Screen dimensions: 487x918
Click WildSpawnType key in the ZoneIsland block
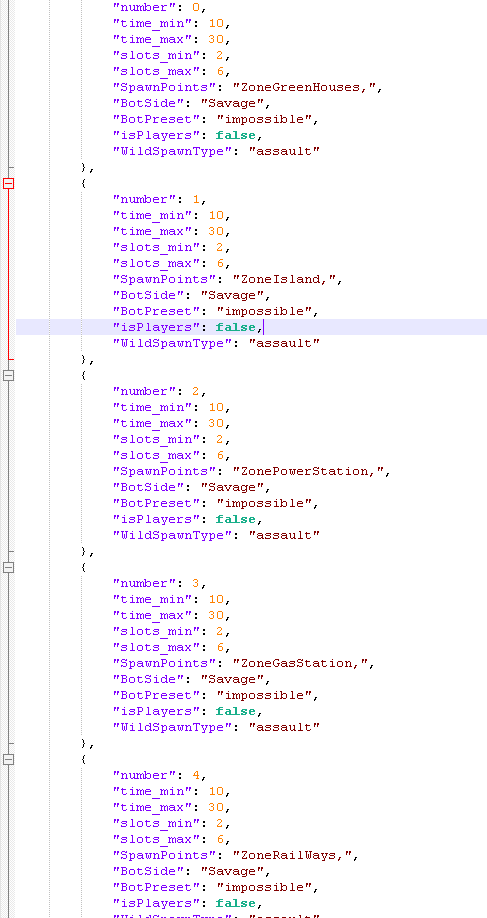(x=172, y=343)
